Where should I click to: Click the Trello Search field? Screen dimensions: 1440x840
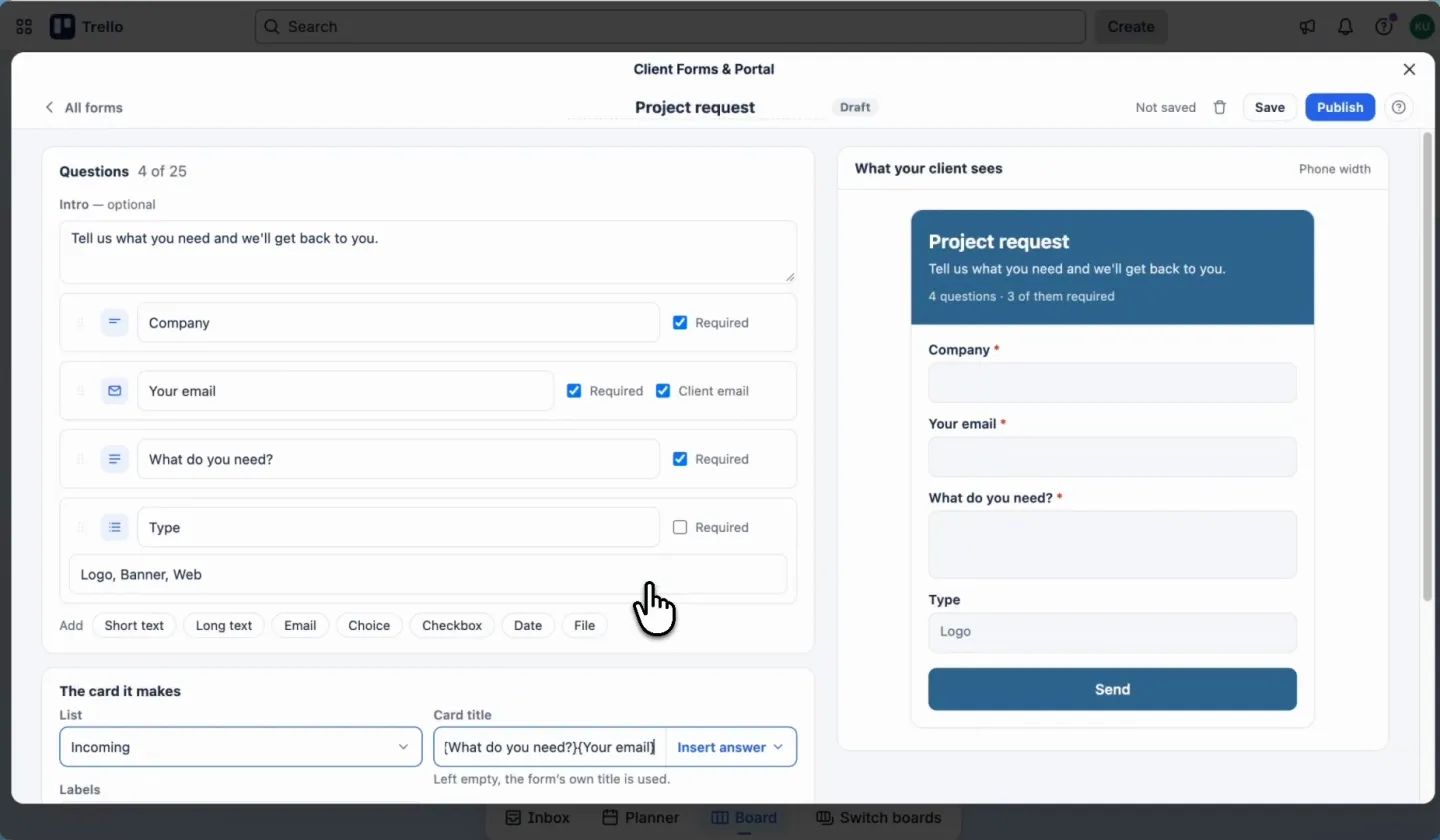click(x=670, y=27)
